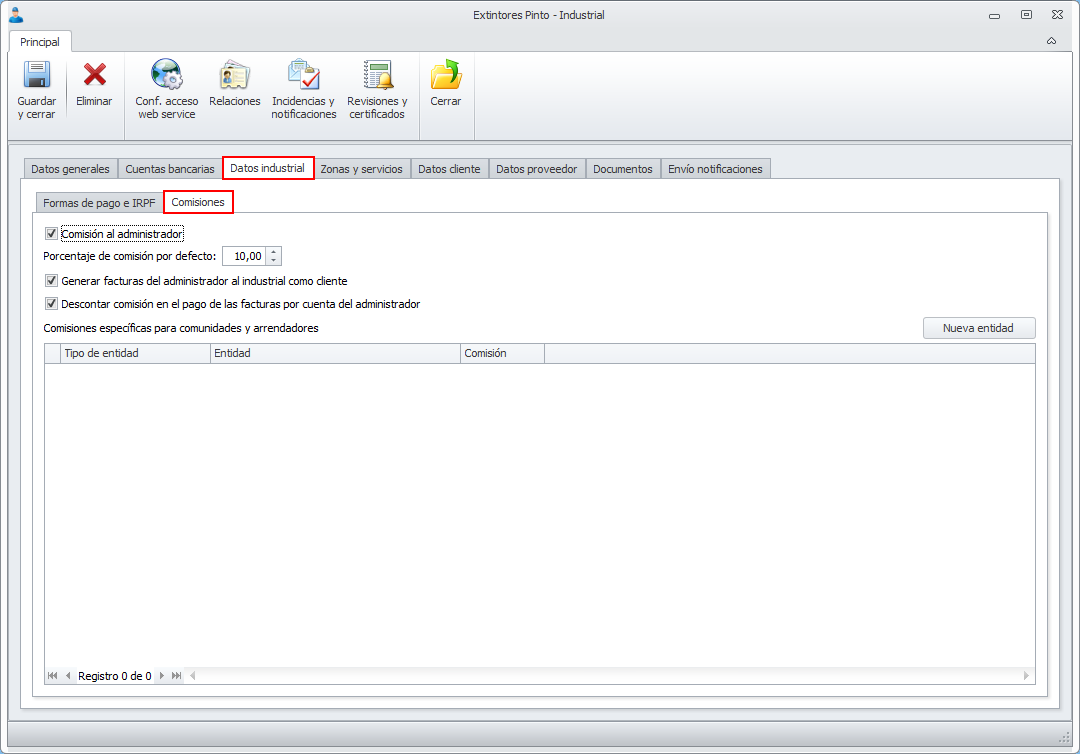Open the Datos cliente tab
This screenshot has width=1080, height=754.
(449, 169)
